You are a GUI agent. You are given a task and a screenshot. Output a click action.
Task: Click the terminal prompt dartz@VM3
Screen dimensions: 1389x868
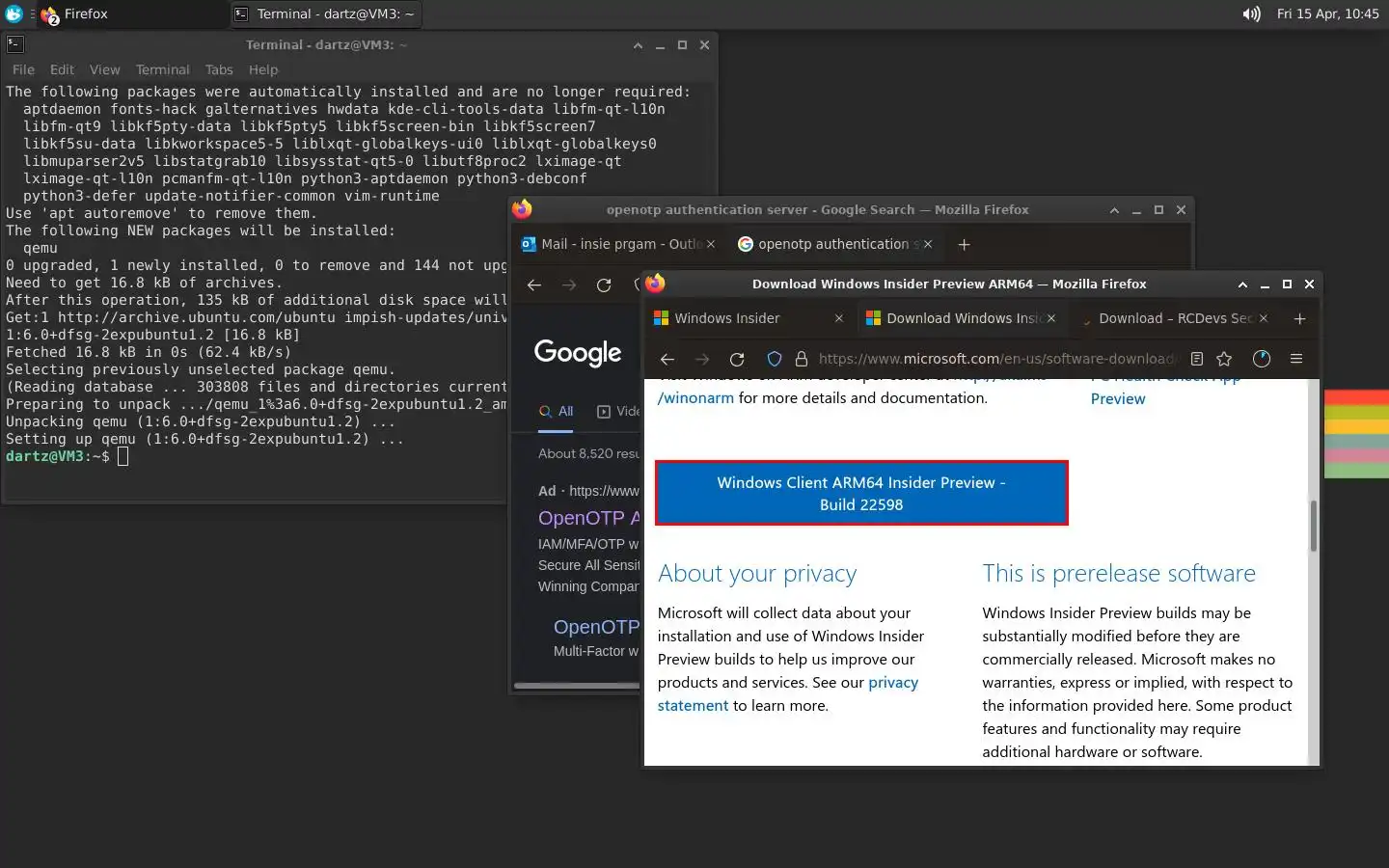coord(58,456)
